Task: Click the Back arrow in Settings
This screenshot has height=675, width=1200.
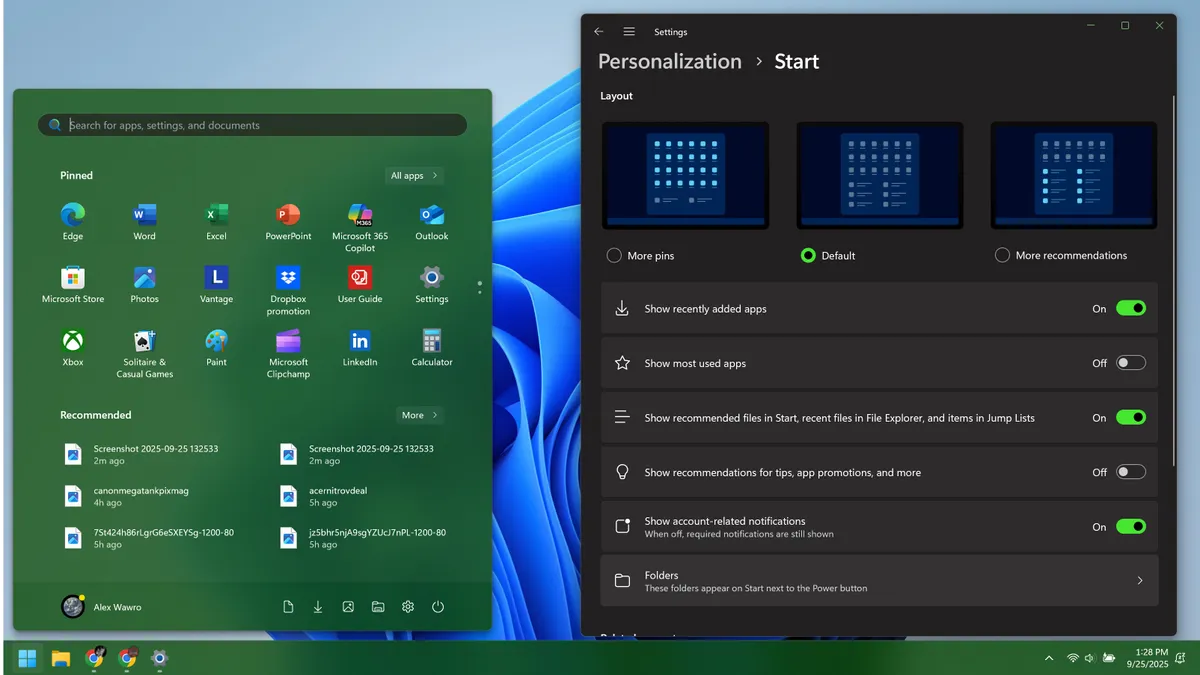Action: tap(598, 31)
